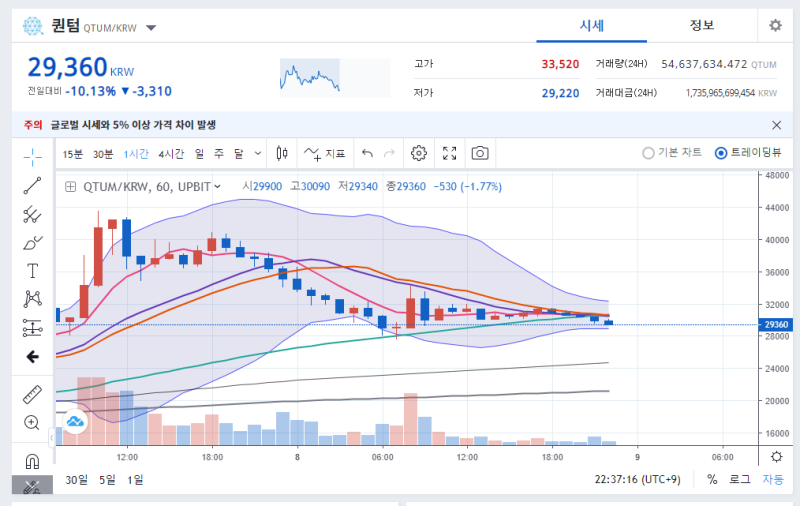Expand the UPBIT symbol legend dropdown arrow
This screenshot has height=506, width=800.
217,187
